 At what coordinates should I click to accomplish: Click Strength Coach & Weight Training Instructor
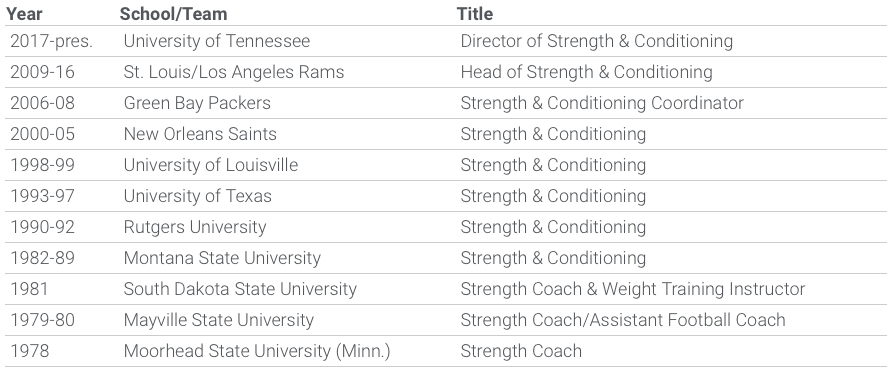(633, 289)
